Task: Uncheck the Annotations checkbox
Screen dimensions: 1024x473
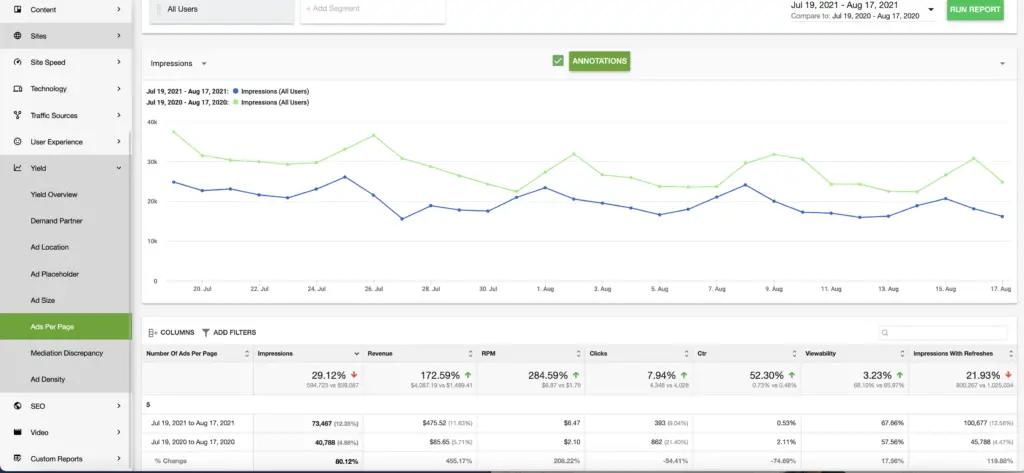Action: [x=558, y=61]
